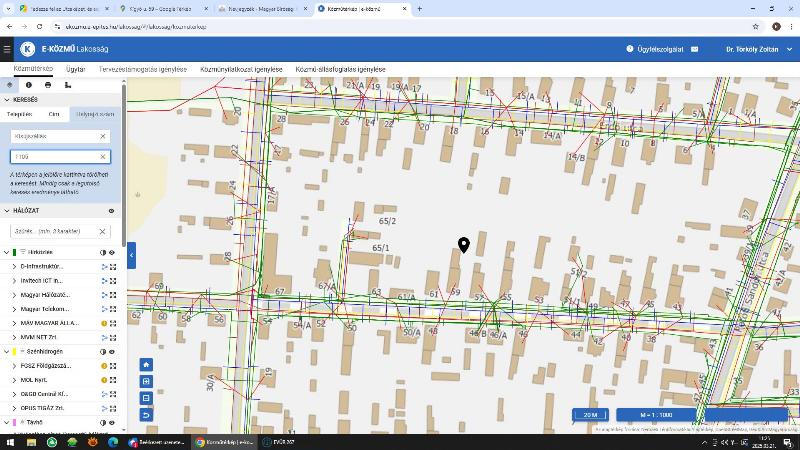Zoom to extent of Magyar Telekom layer
This screenshot has height=450, width=800.
tap(113, 309)
